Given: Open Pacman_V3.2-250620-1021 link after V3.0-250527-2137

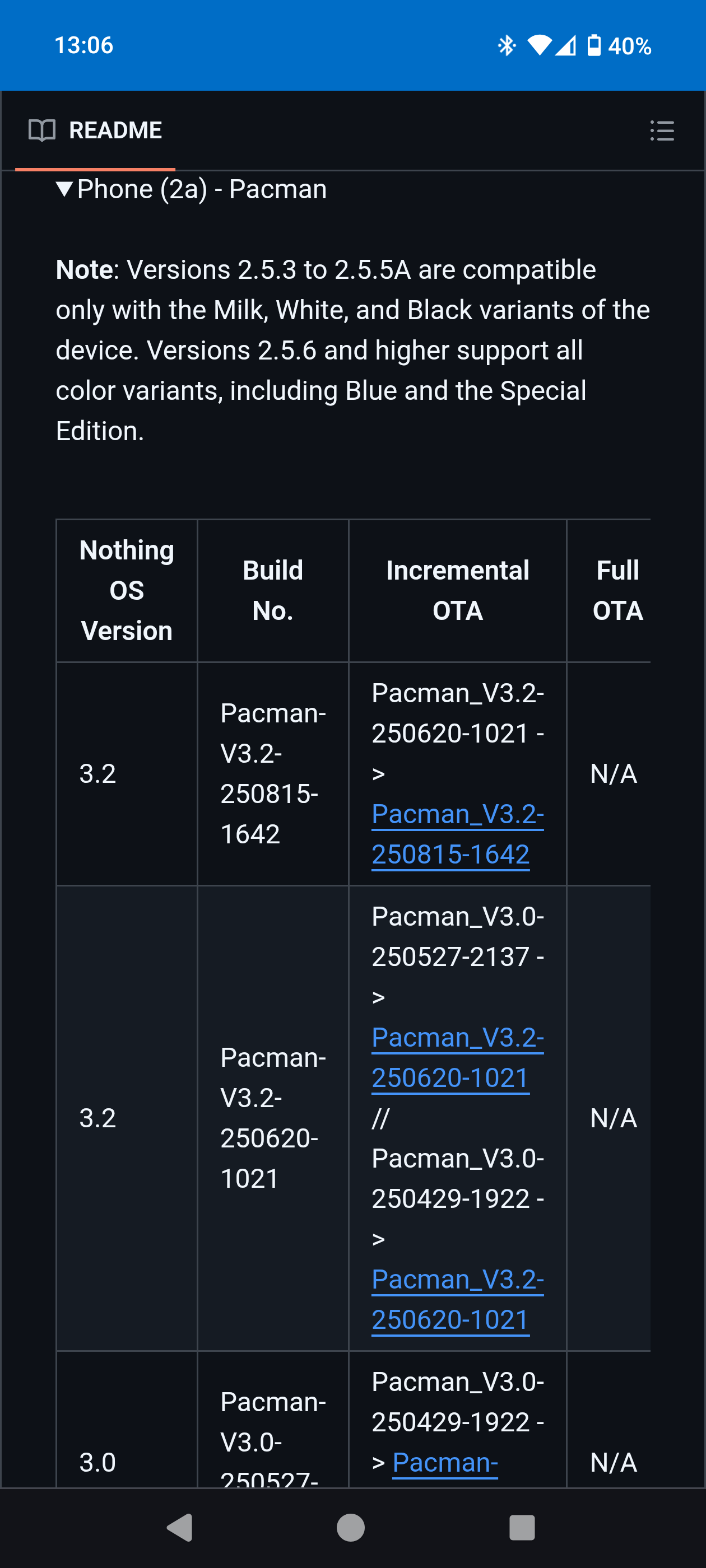Looking at the screenshot, I should tap(457, 1057).
